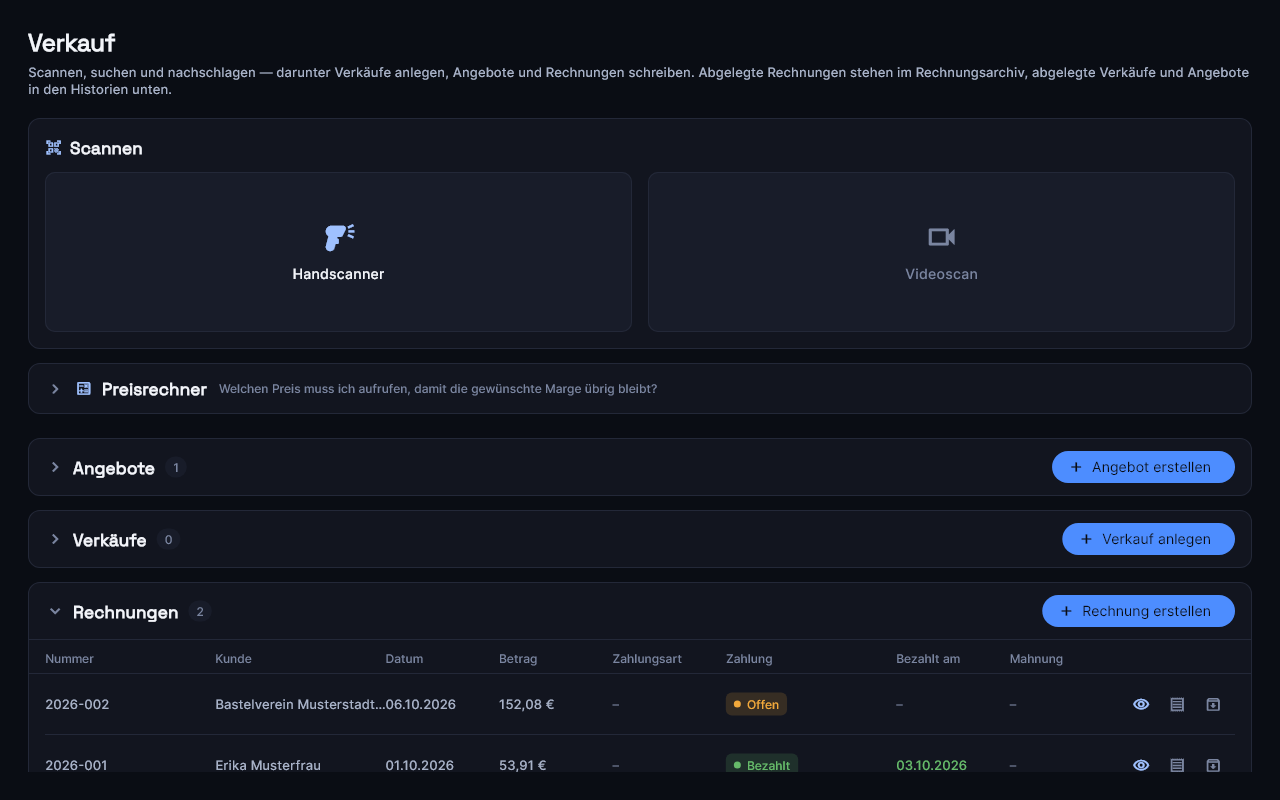
Task: Click the Bezahlt am column header
Action: click(928, 659)
